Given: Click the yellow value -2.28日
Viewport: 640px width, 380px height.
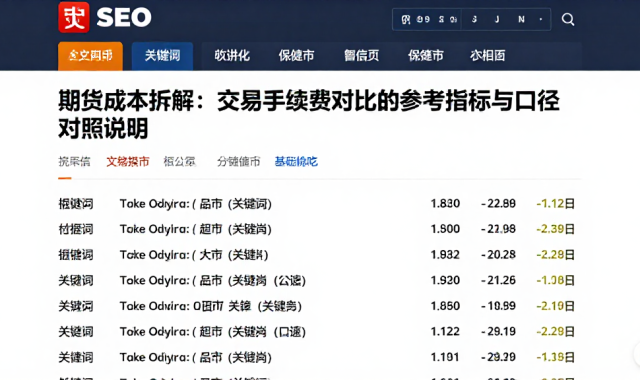Looking at the screenshot, I should point(556,255).
